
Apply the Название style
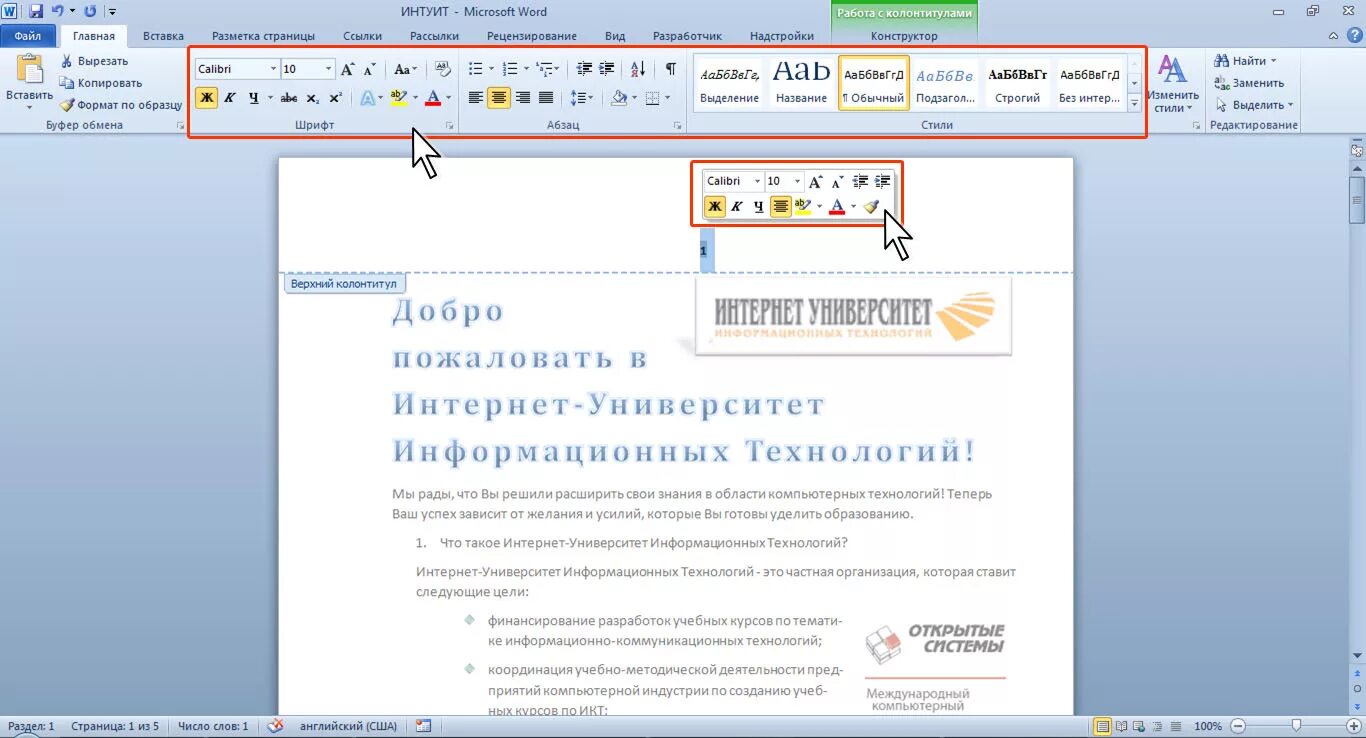click(x=801, y=82)
